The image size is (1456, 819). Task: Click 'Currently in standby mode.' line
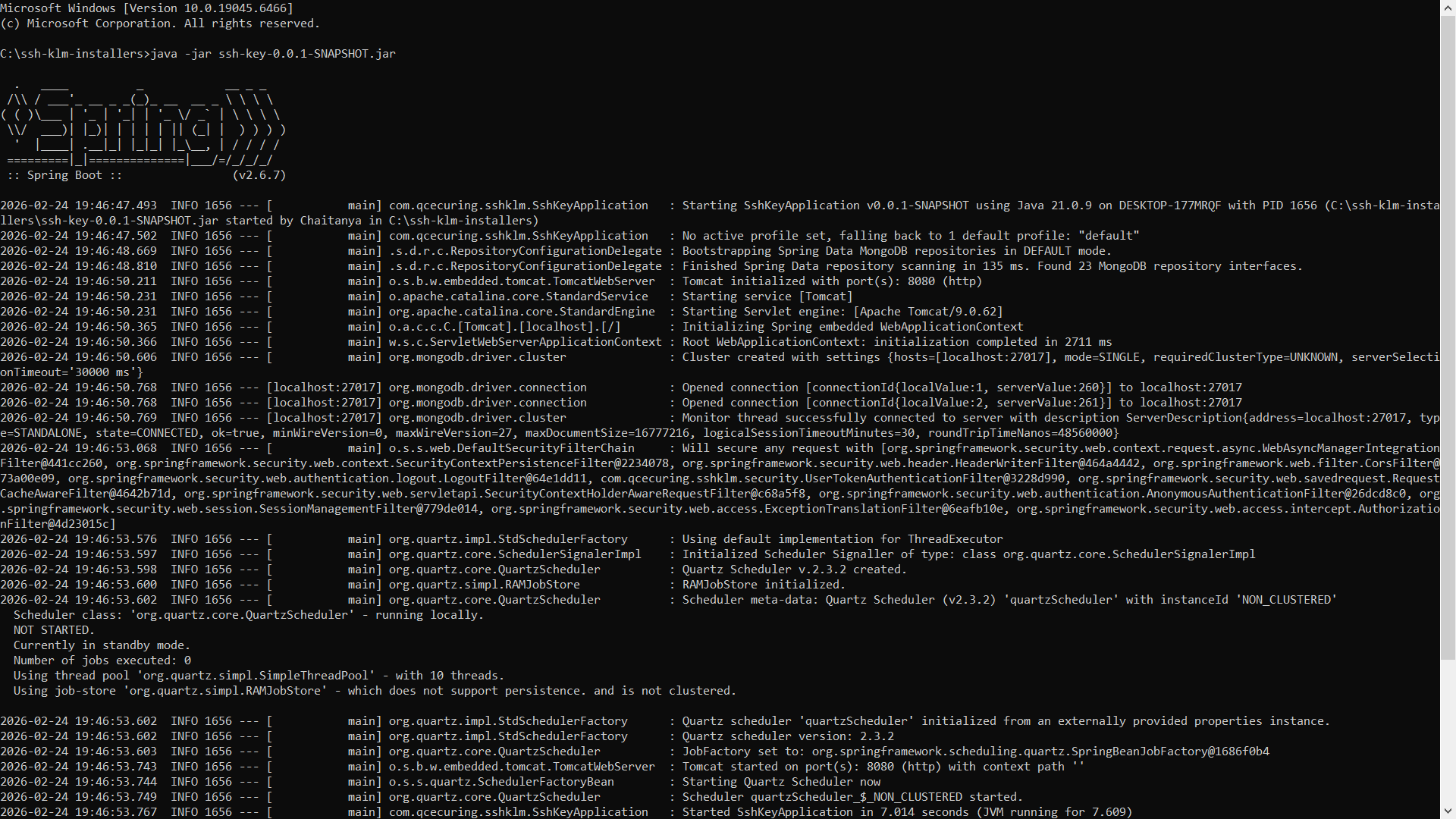point(101,645)
